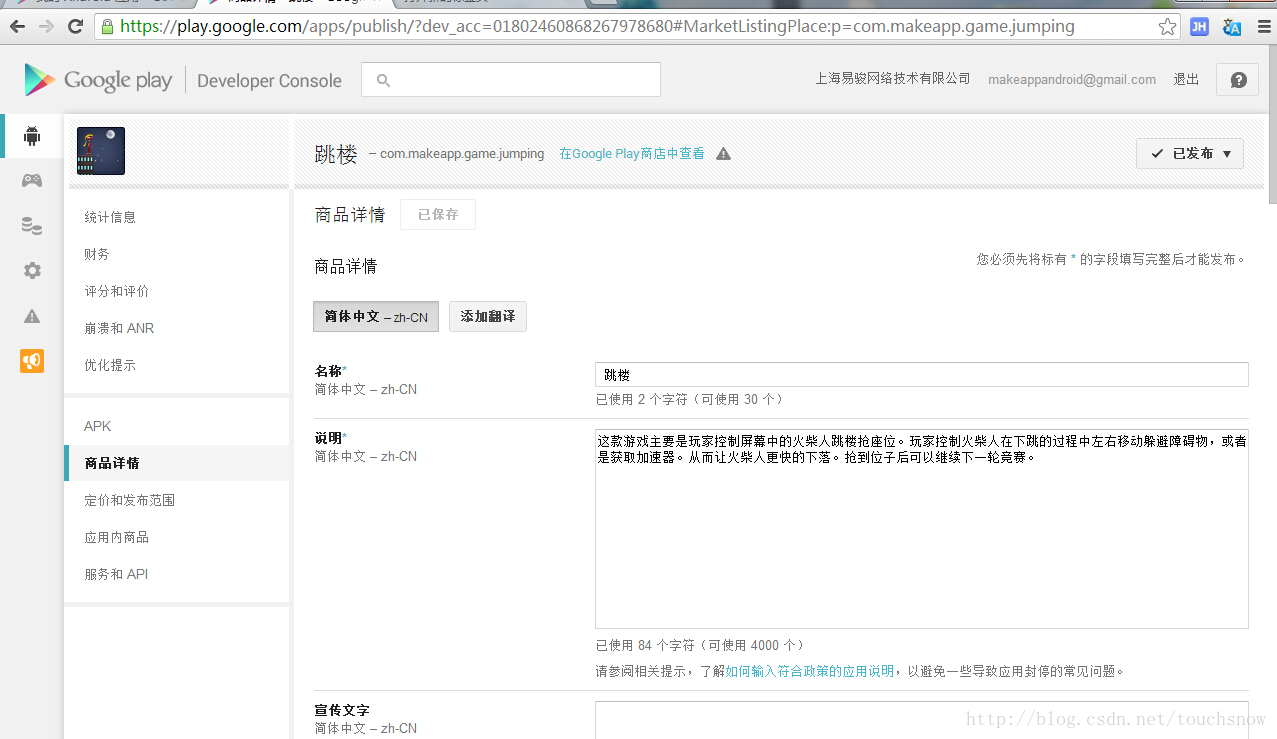Viewport: 1277px width, 739px height.
Task: Click the warning triangle beside store link
Action: pyautogui.click(x=724, y=154)
